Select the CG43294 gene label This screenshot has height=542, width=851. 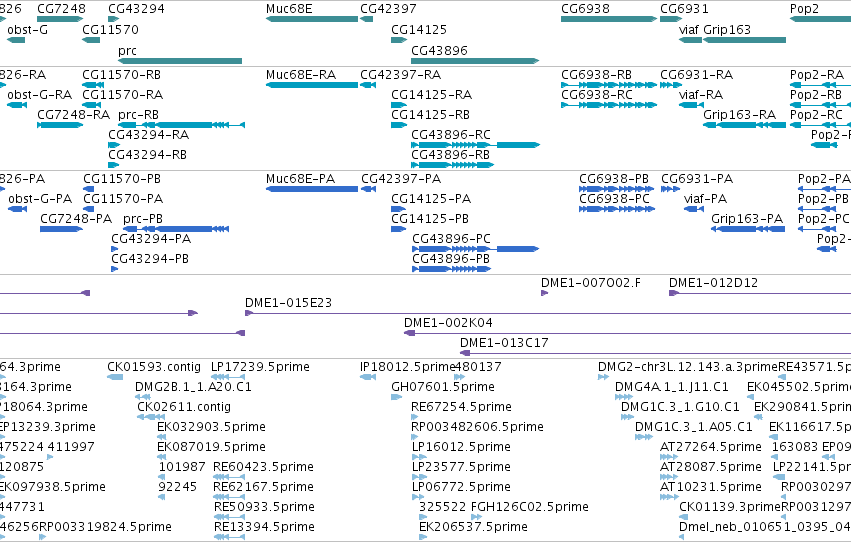click(x=136, y=9)
